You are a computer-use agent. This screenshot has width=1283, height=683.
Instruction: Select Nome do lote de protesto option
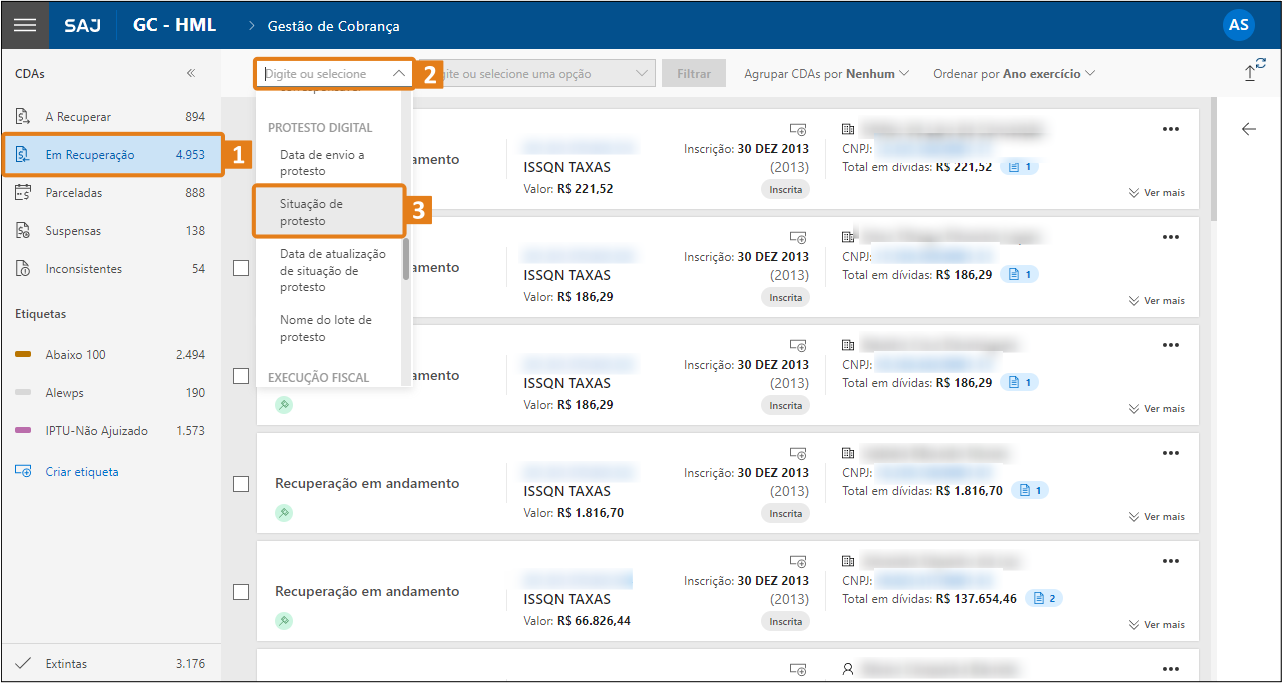[326, 328]
